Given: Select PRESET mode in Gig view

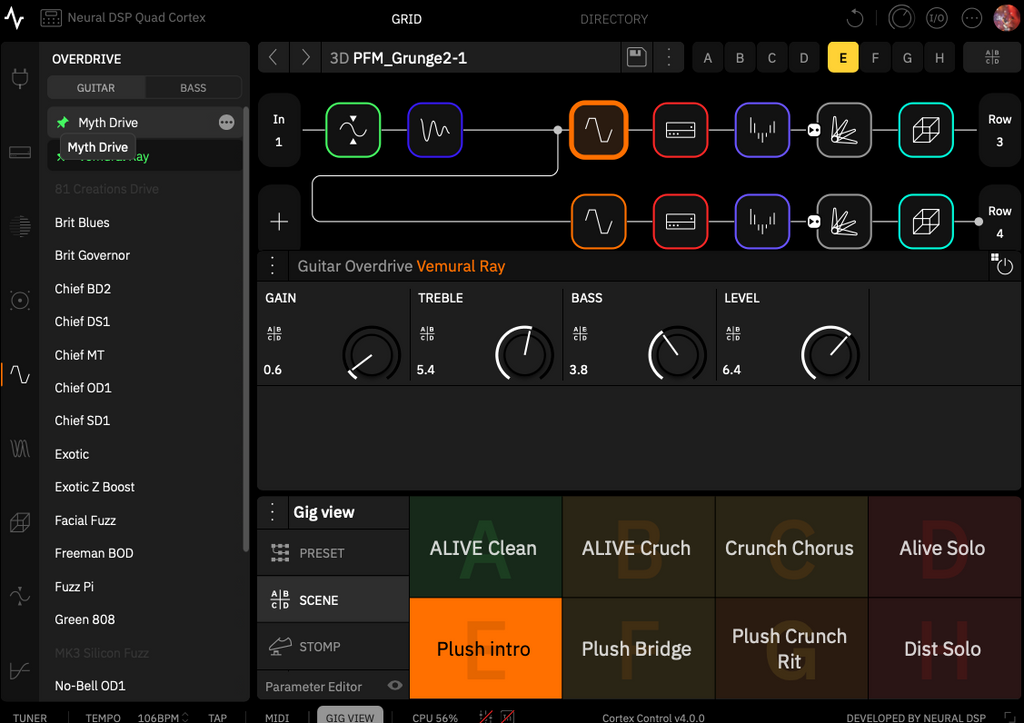Looking at the screenshot, I should 333,553.
